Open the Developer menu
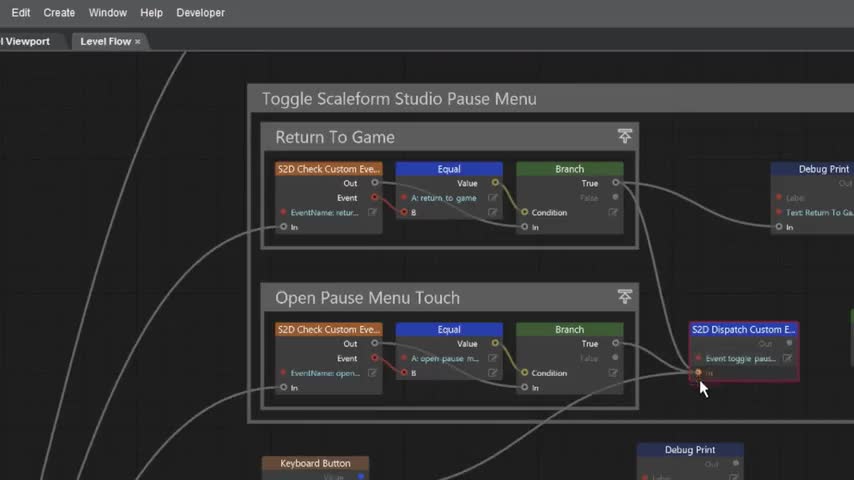Viewport: 854px width, 480px height. (200, 13)
